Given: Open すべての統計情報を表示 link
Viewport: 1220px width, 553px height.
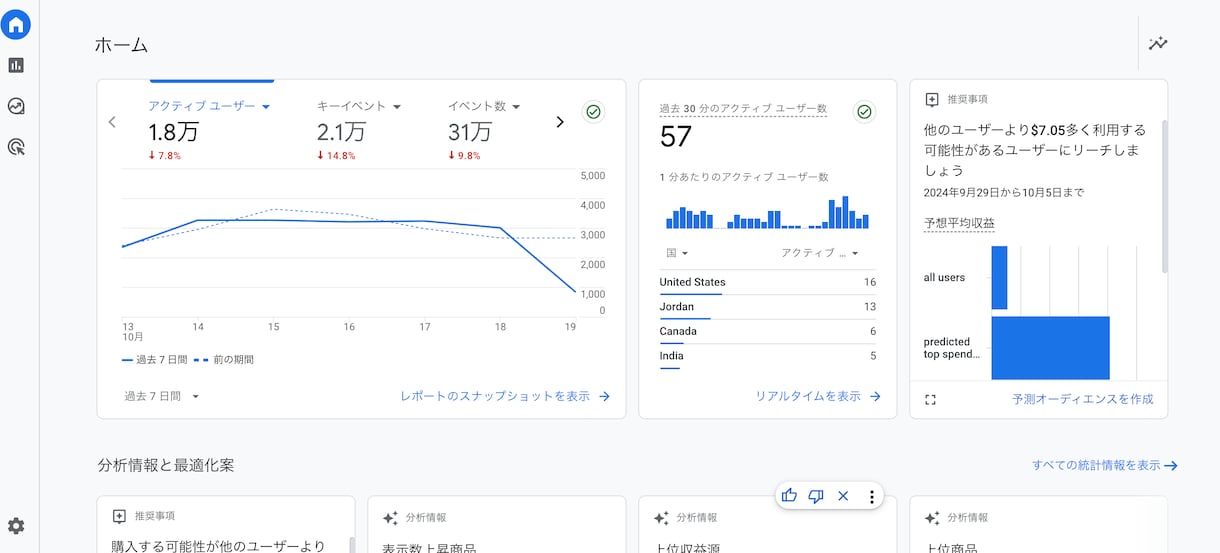Looking at the screenshot, I should (1105, 465).
